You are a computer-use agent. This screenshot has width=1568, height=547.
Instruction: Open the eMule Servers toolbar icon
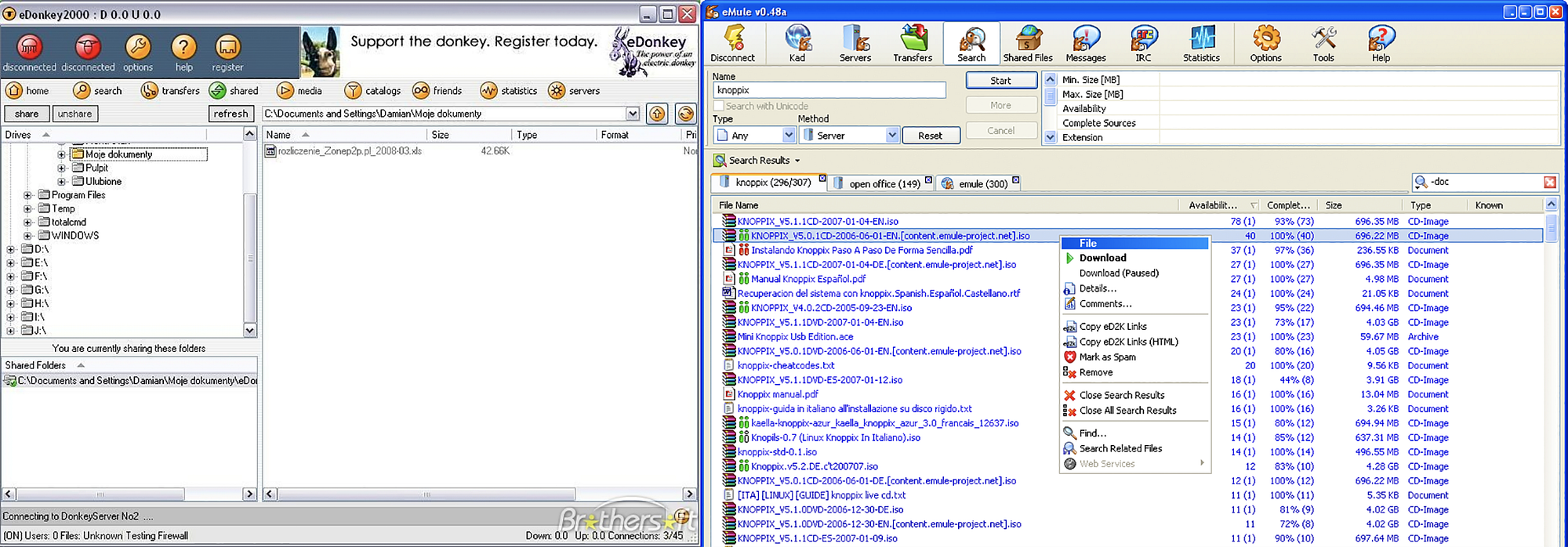coord(855,43)
